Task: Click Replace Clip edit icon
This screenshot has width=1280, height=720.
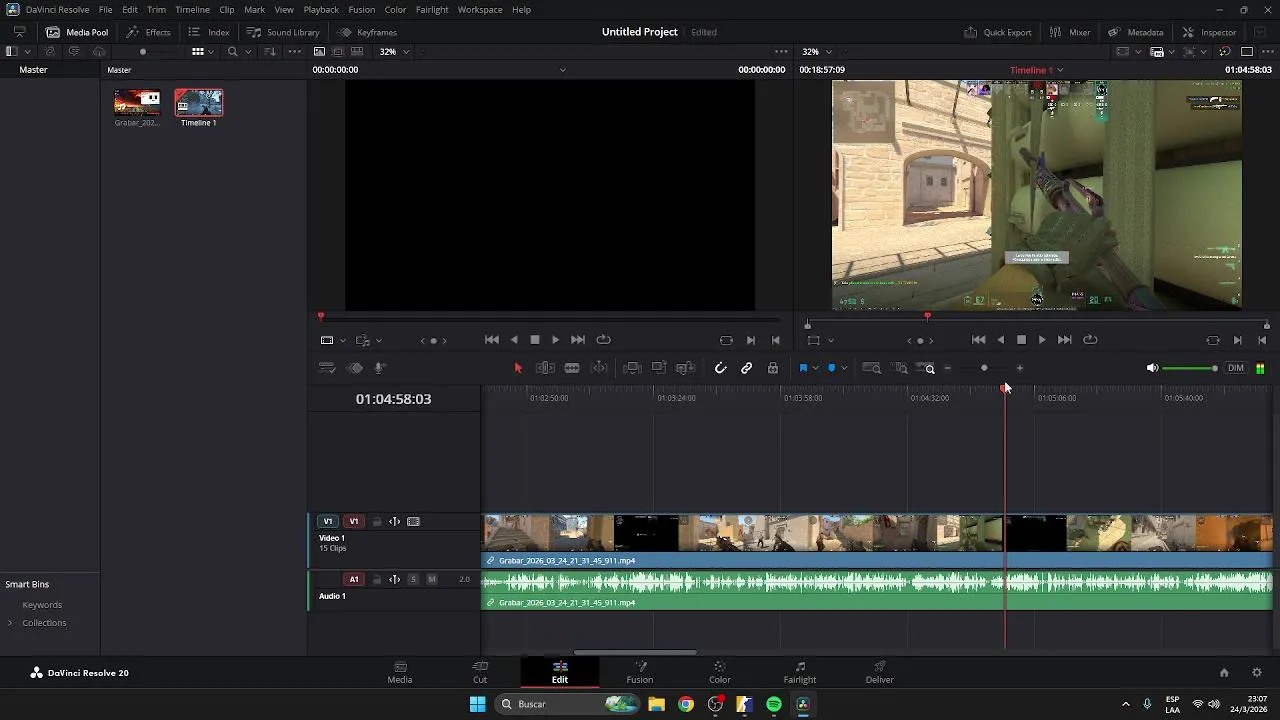Action: click(686, 368)
